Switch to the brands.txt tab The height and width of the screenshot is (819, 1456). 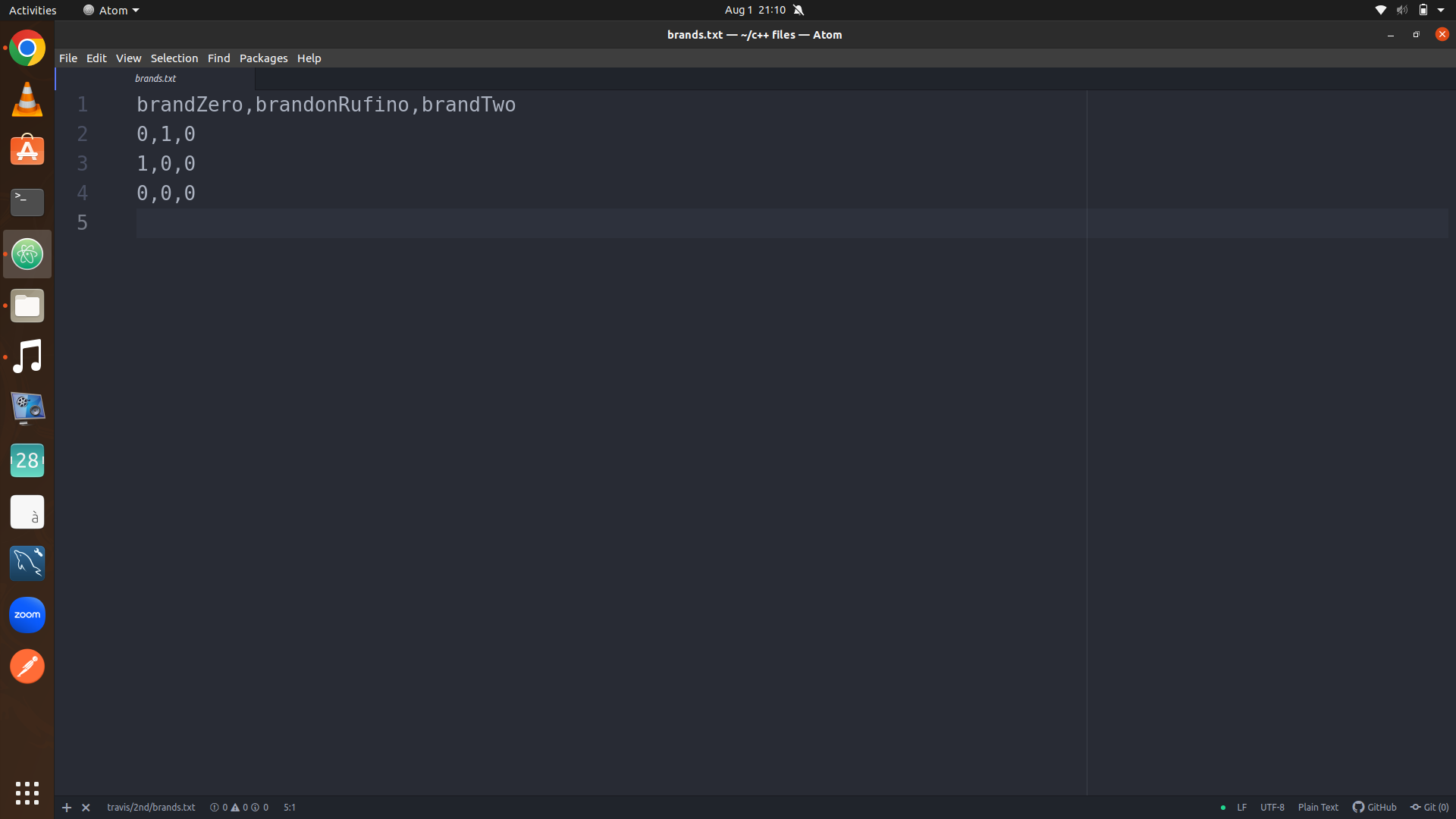coord(155,79)
